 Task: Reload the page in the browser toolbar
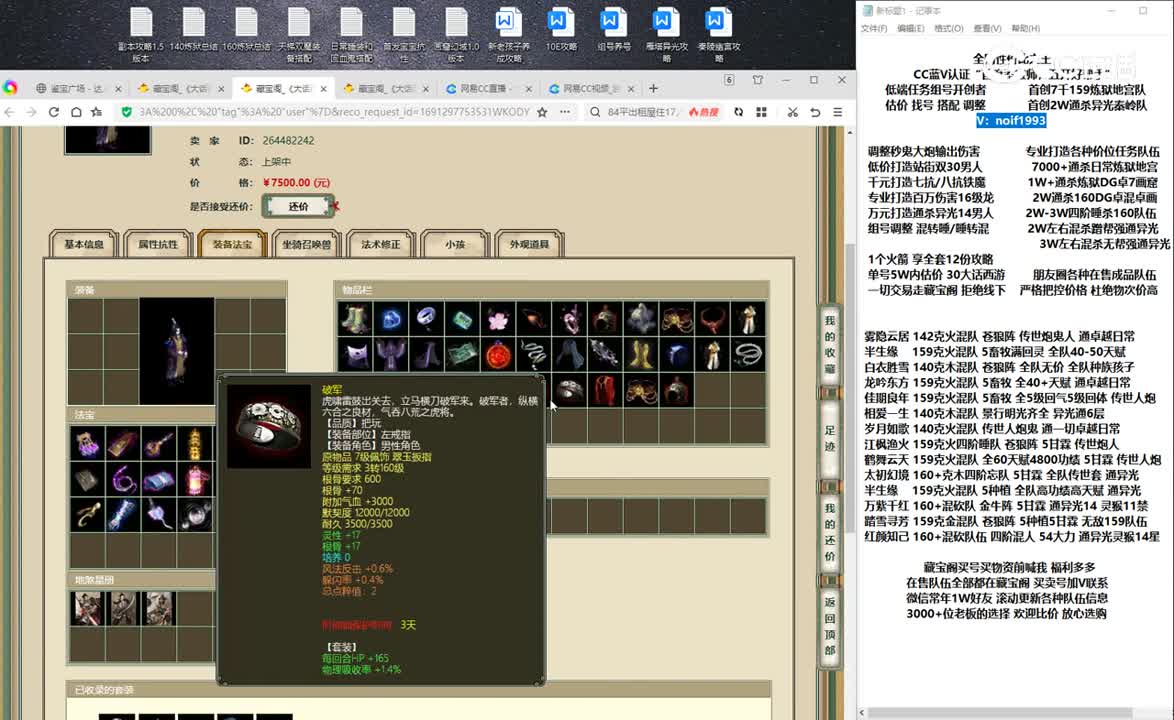53,112
